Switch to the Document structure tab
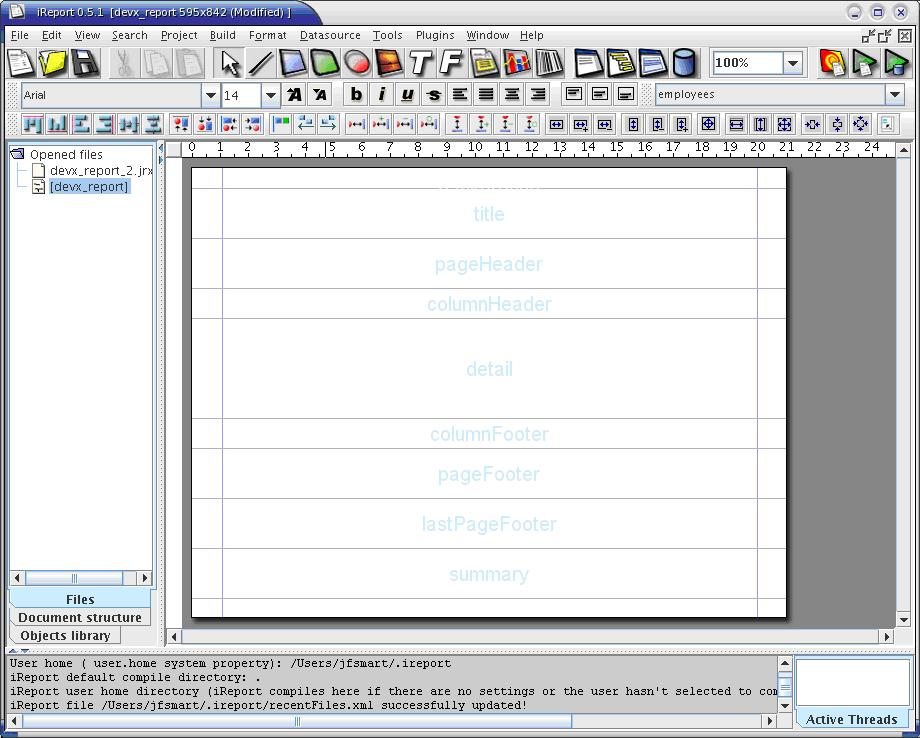920x738 pixels. pyautogui.click(x=80, y=618)
